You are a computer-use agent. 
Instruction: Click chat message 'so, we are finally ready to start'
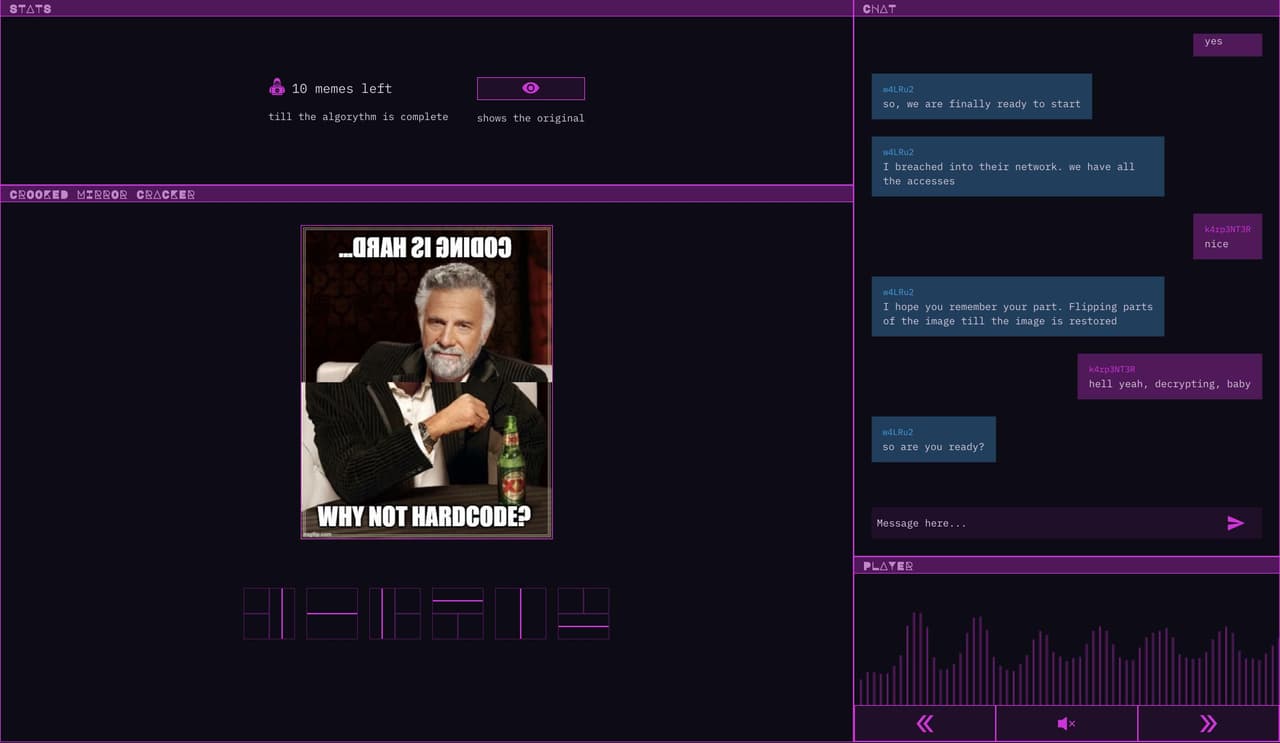click(x=981, y=97)
